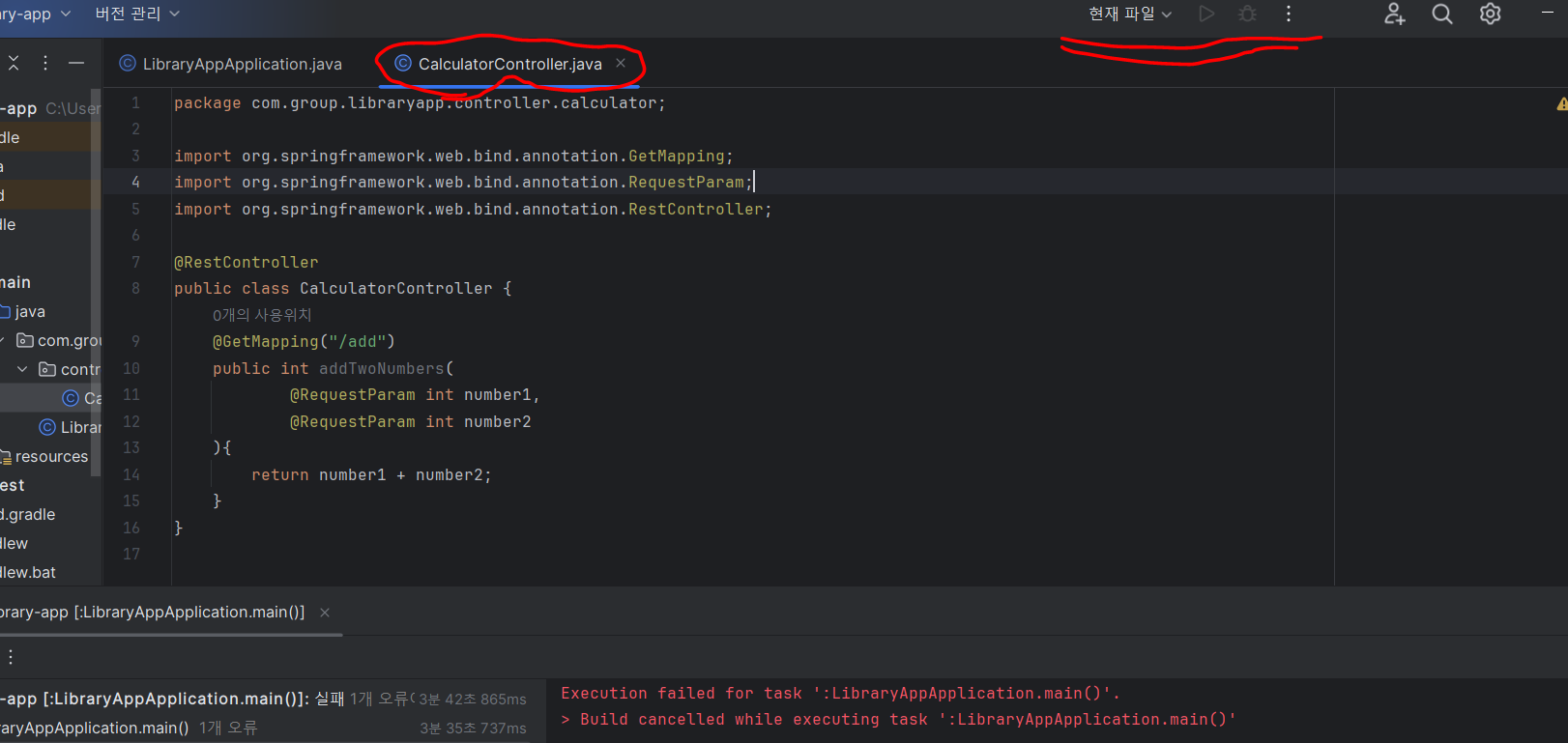1568x743 pixels.
Task: Hide the project tool window
Action: [x=76, y=63]
